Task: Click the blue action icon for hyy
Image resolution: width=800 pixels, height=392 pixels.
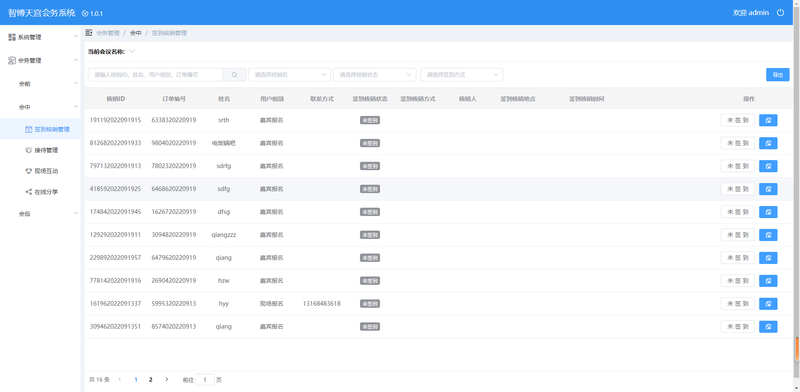Action: 768,304
